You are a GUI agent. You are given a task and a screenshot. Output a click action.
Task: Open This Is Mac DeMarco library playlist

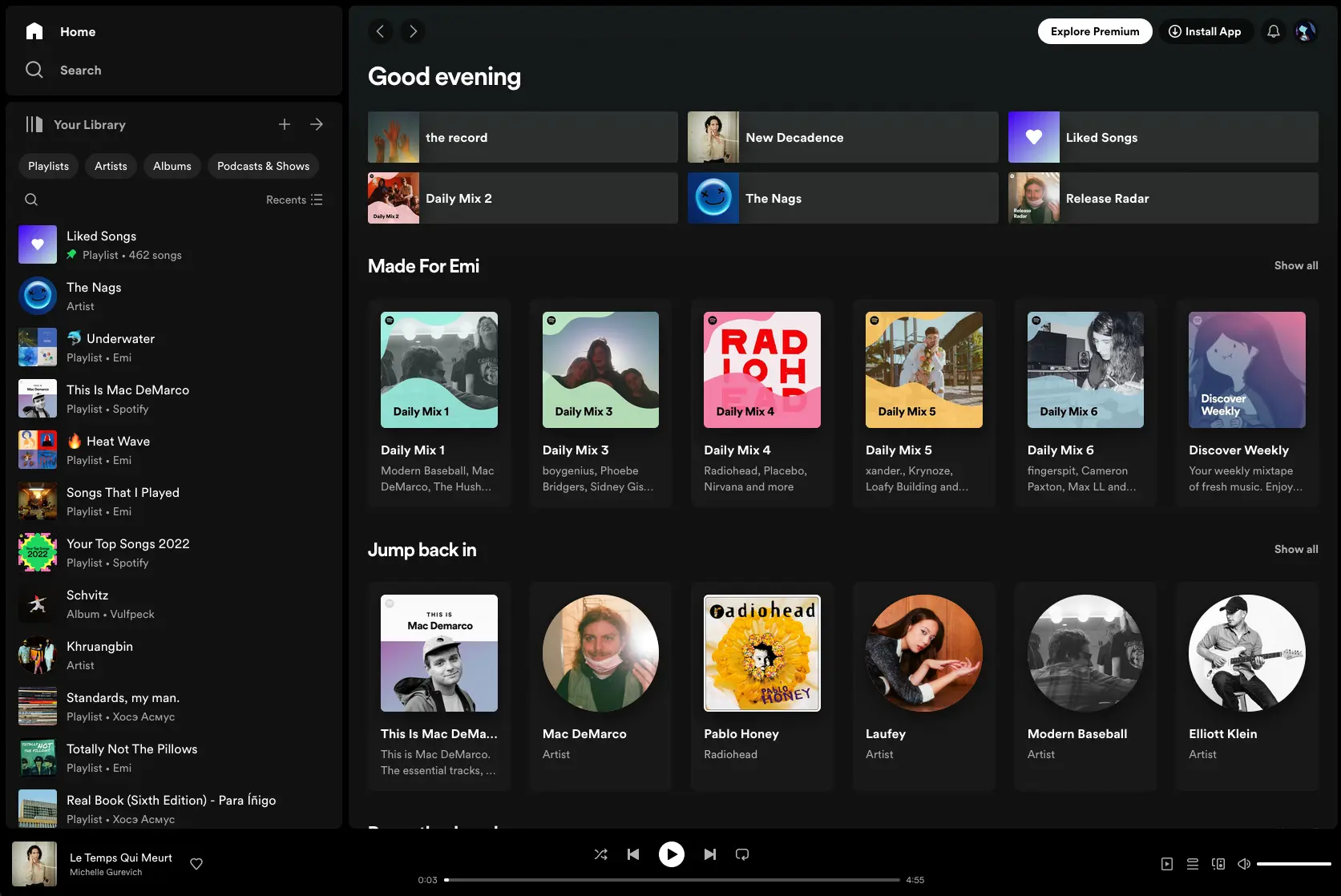tap(174, 398)
